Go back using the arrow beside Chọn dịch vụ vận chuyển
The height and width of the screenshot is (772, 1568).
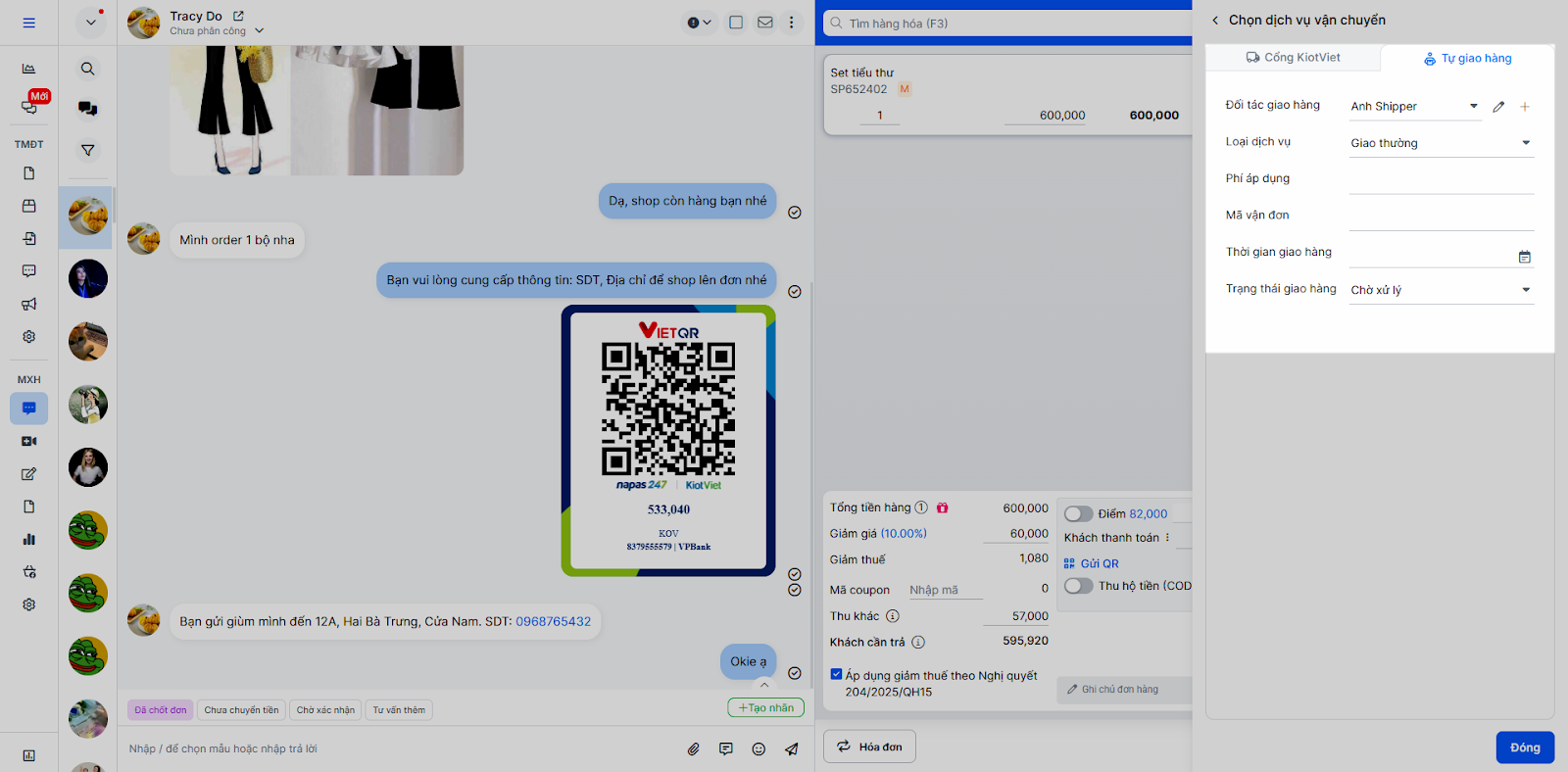click(x=1215, y=20)
